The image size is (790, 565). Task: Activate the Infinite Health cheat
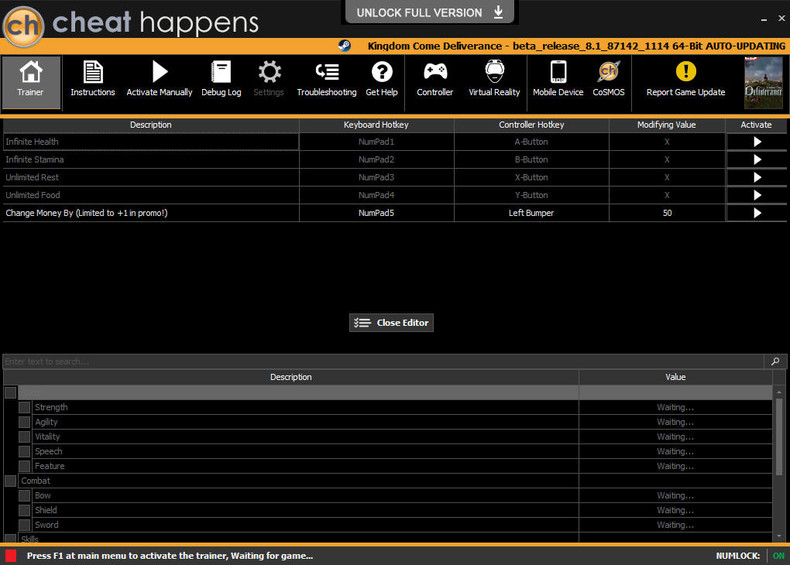point(757,142)
